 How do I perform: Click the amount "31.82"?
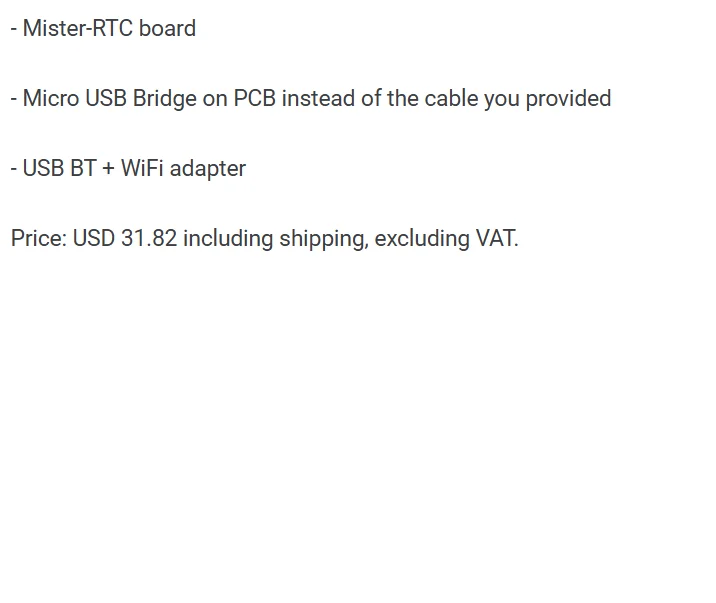click(x=148, y=239)
